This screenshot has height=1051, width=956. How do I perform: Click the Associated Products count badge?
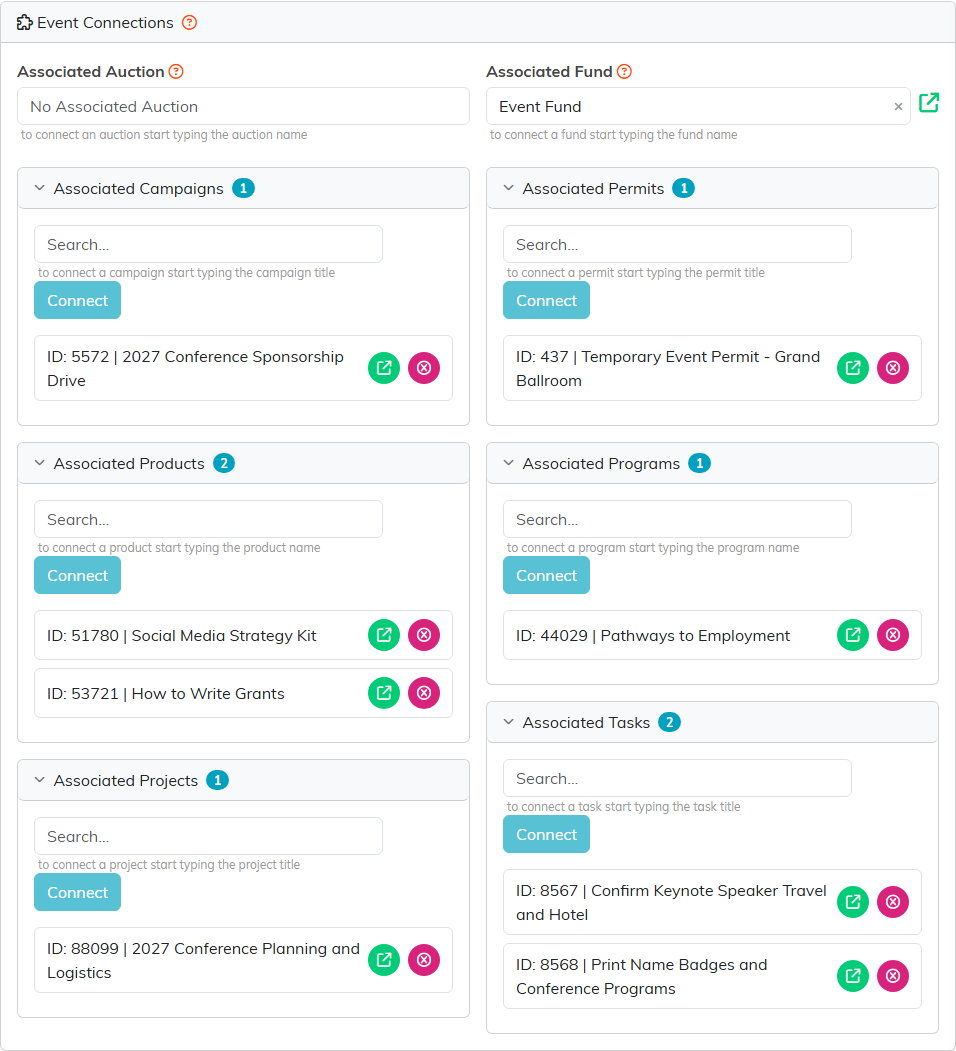(x=224, y=463)
